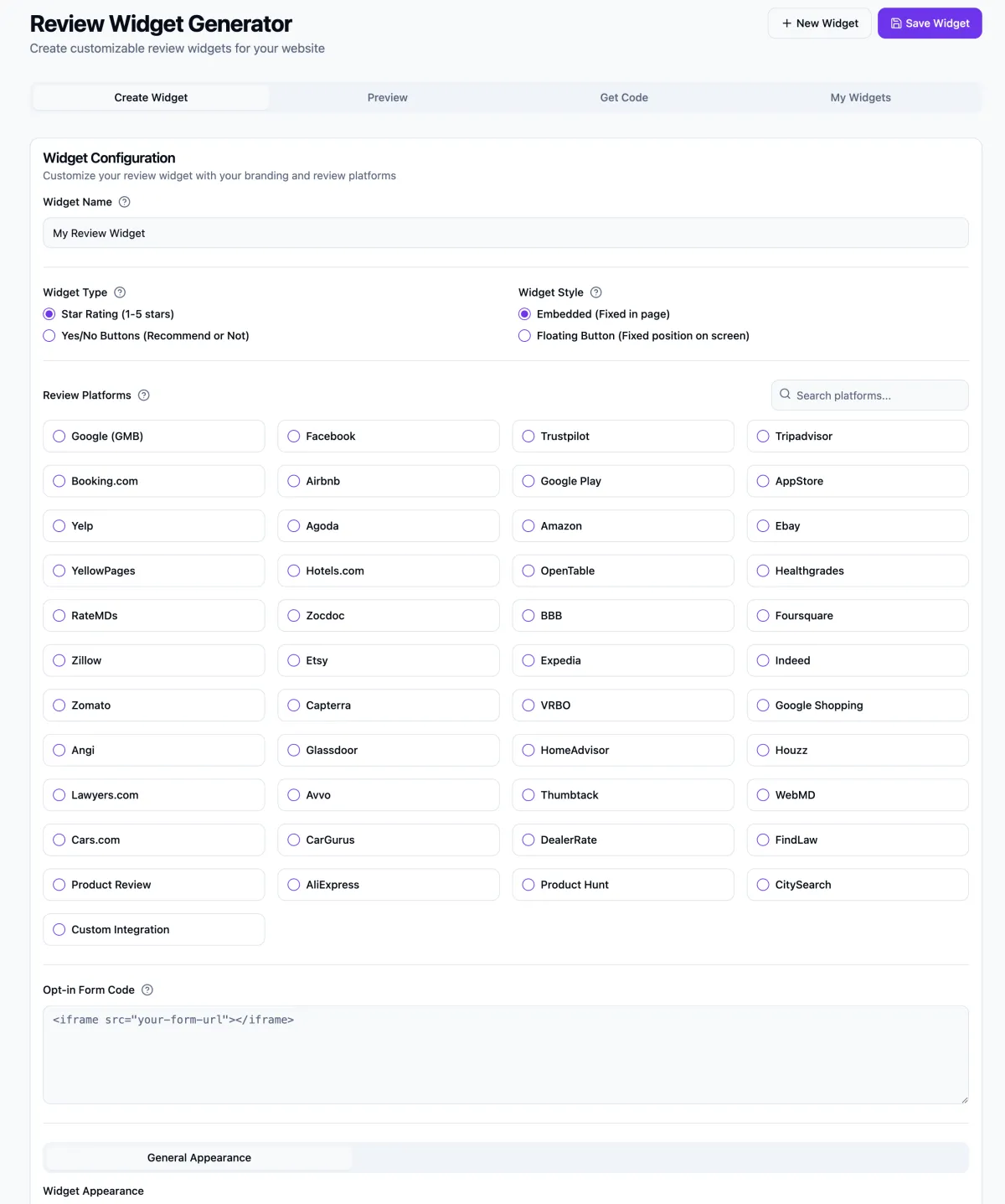The image size is (1005, 1204).
Task: Select the VRBO platform option
Action: tap(623, 705)
